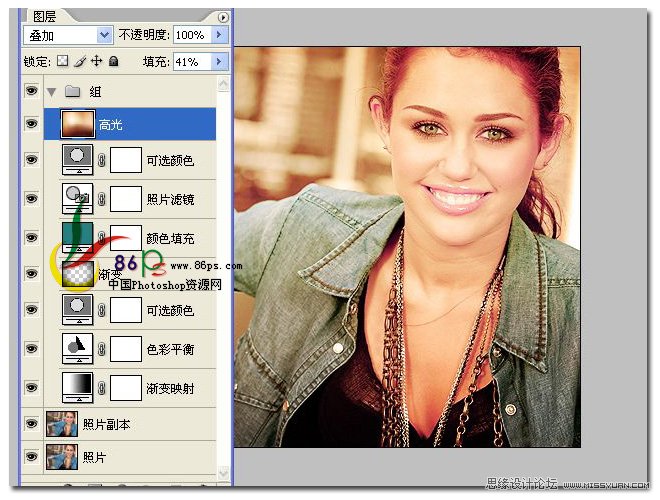Click the portrait photo on the canvas
The height and width of the screenshot is (500, 660).
tap(407, 247)
